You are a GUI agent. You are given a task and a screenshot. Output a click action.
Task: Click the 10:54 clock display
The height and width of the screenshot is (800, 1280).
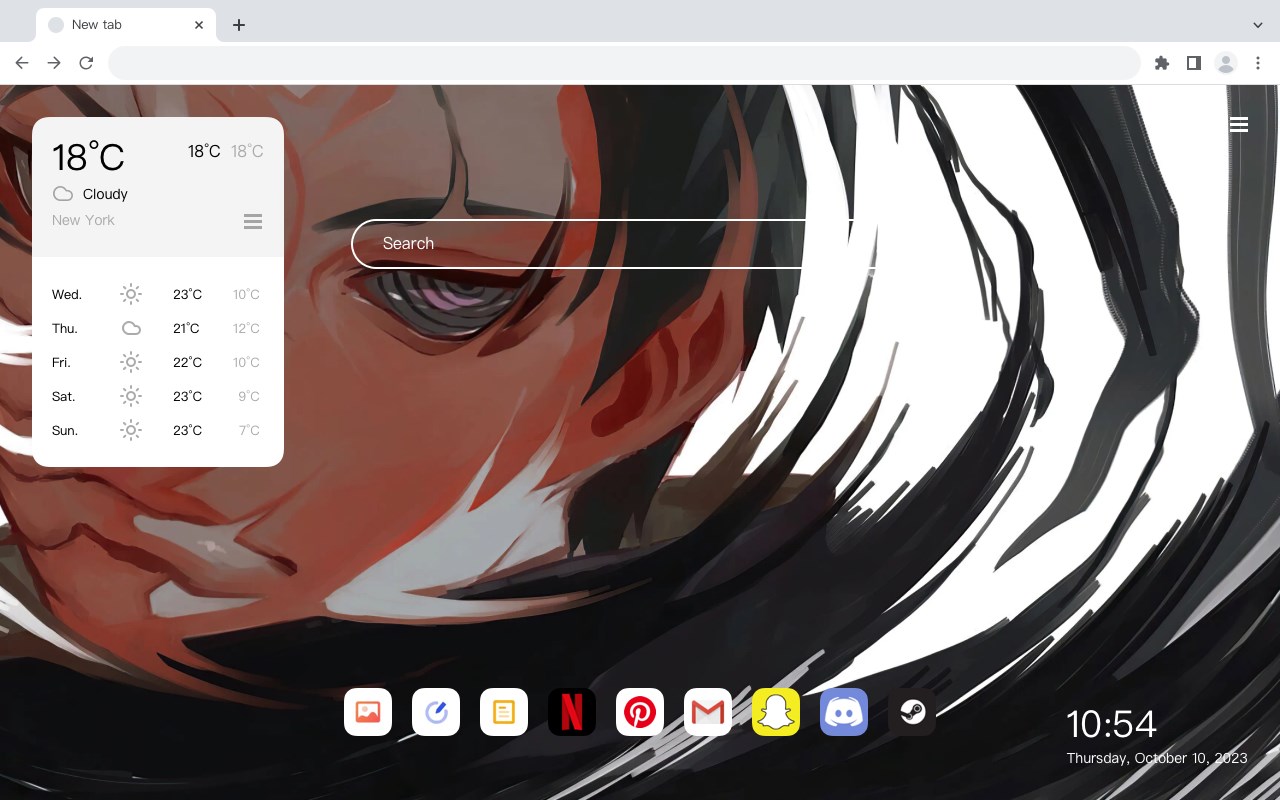1111,724
